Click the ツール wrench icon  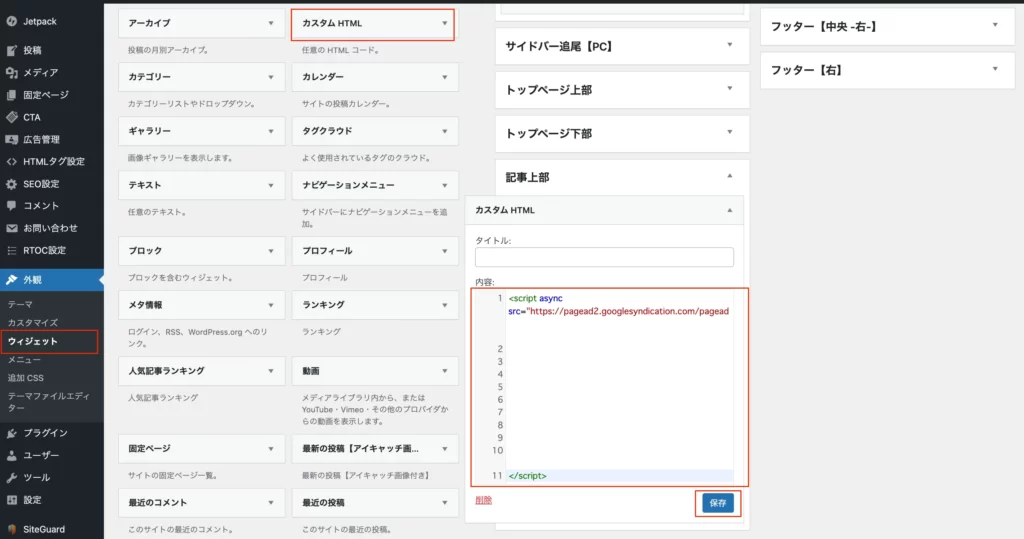click(12, 478)
